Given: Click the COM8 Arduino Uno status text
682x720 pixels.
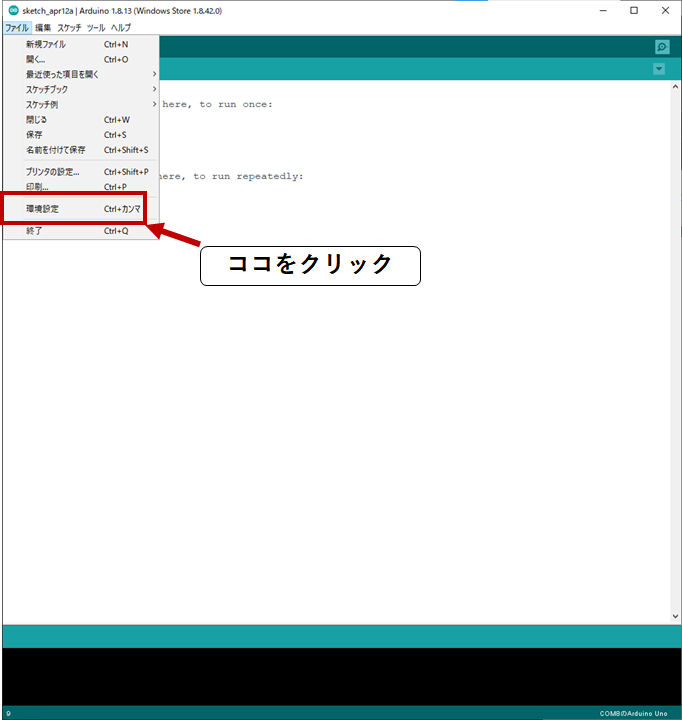Looking at the screenshot, I should pos(633,713).
